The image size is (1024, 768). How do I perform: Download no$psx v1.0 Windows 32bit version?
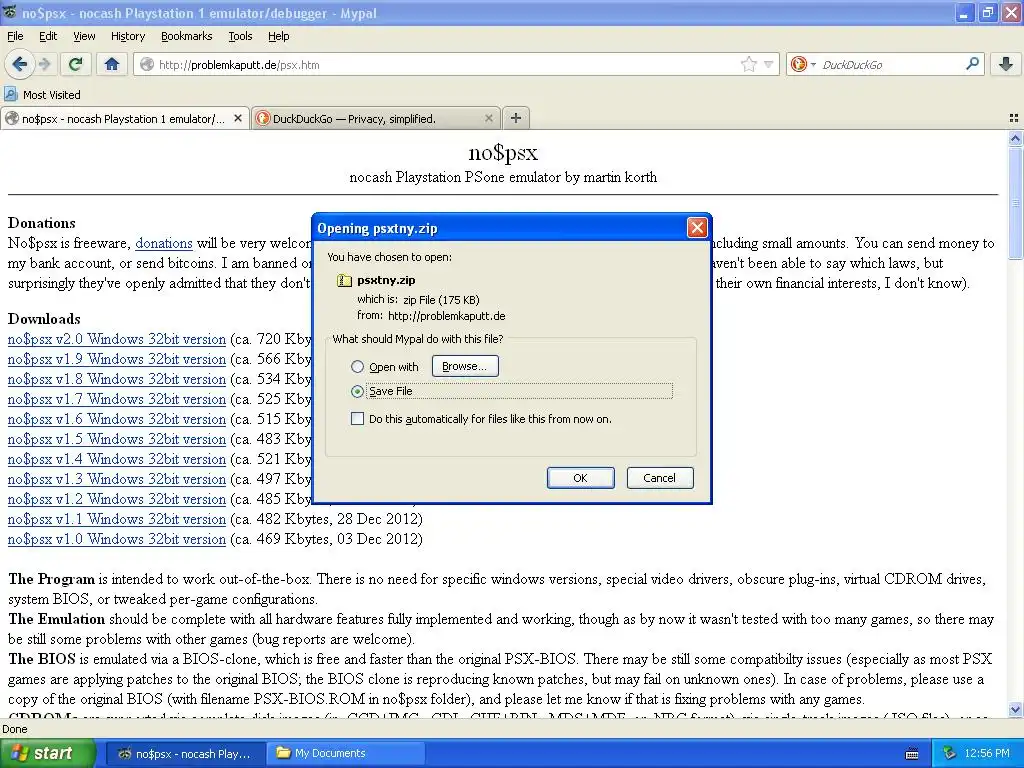(x=117, y=539)
